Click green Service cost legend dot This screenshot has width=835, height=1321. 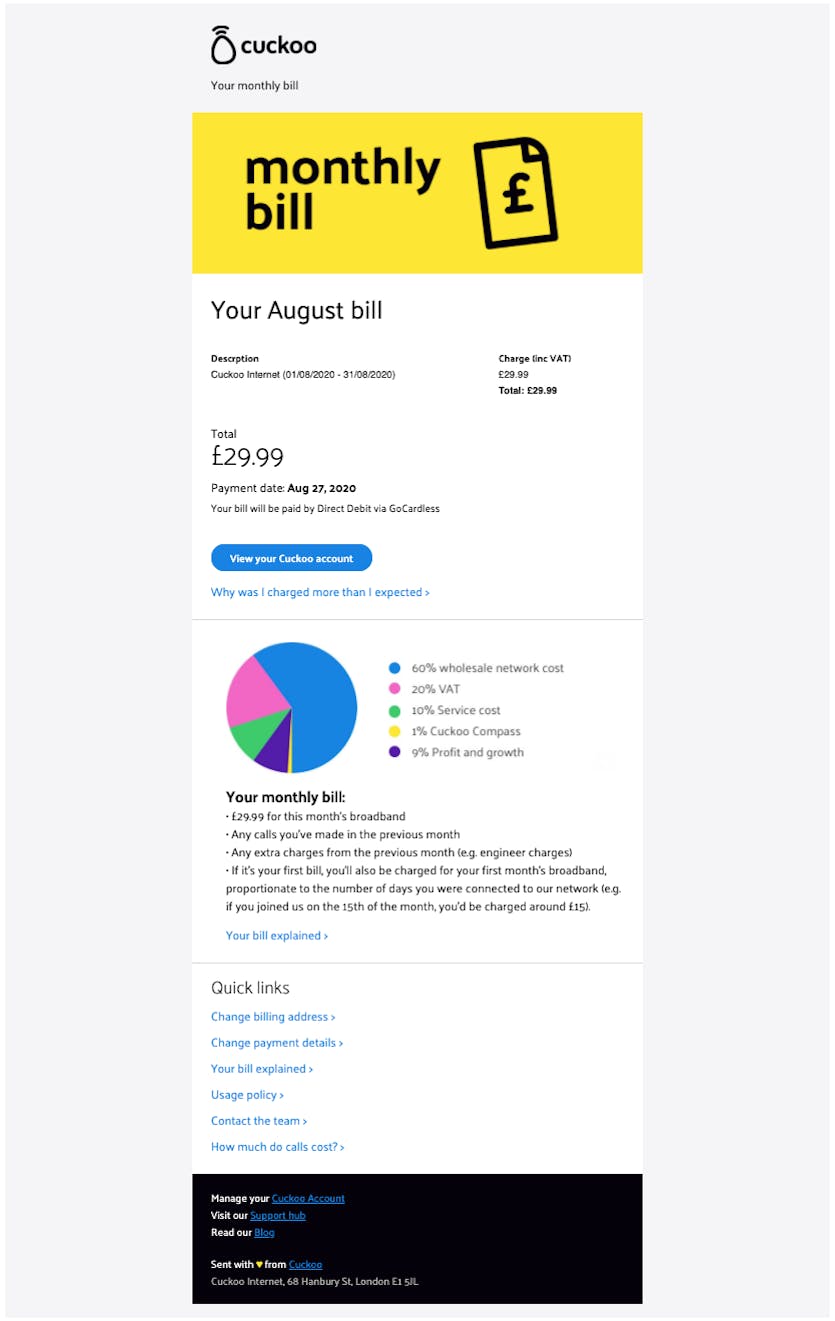click(x=394, y=710)
